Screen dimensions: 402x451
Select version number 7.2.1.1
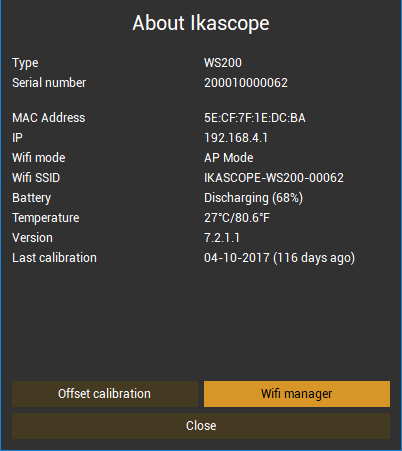click(222, 238)
